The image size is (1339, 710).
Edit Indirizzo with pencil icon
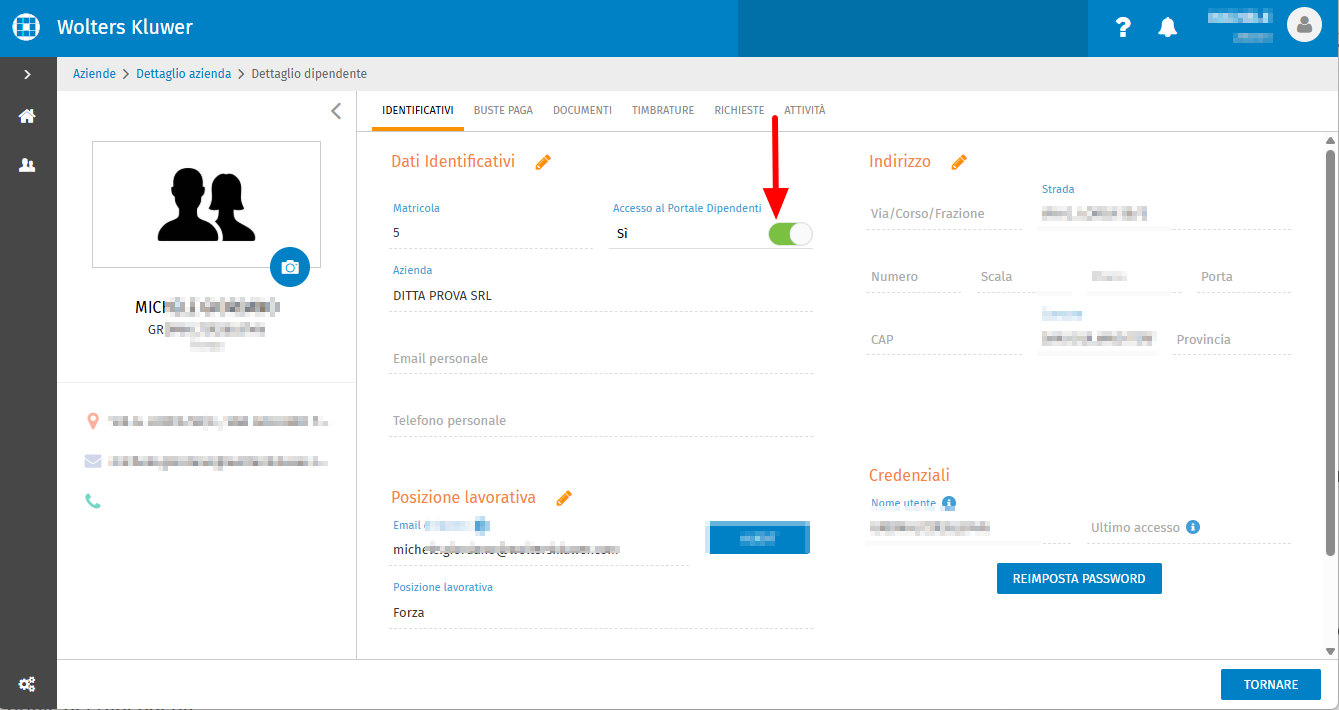coord(959,162)
